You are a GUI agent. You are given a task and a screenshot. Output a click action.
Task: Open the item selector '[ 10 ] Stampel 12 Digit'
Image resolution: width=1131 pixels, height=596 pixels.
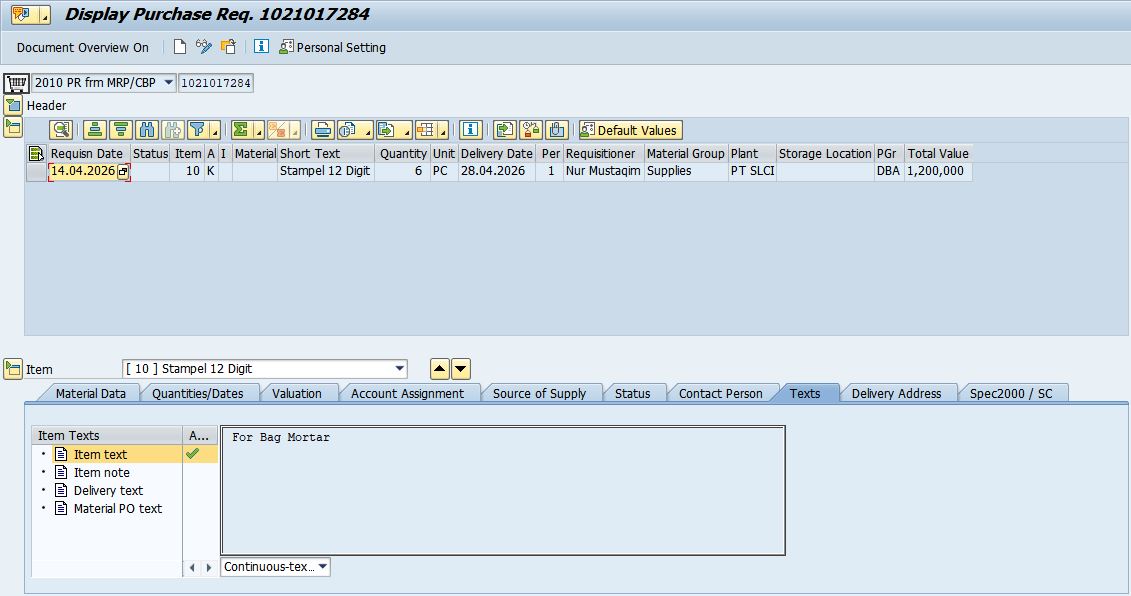pyautogui.click(x=400, y=369)
